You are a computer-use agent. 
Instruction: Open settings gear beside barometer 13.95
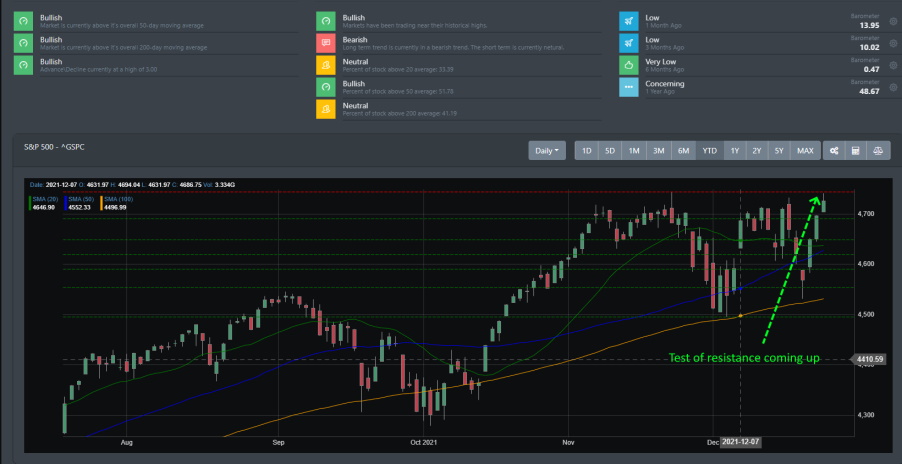[x=893, y=21]
